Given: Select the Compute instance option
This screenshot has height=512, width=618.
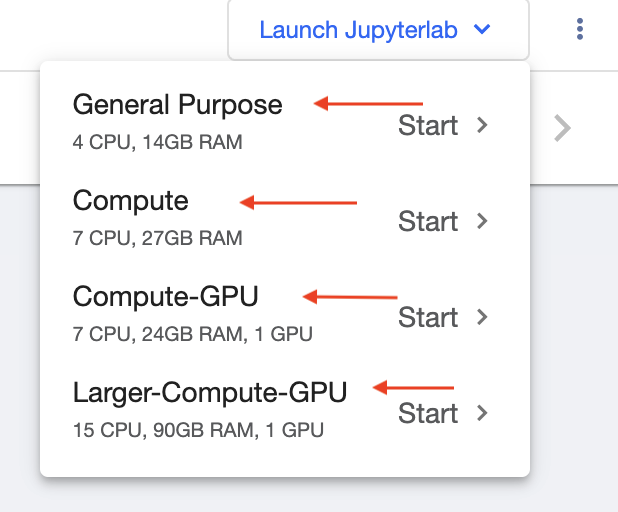Looking at the screenshot, I should (130, 201).
